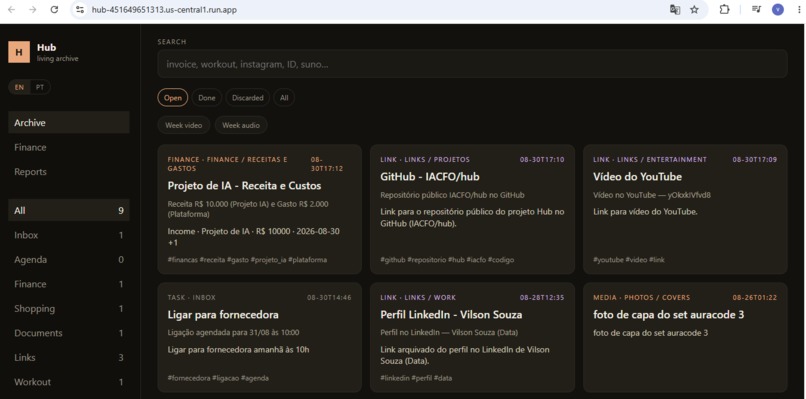806x399 pixels.
Task: Click the browser forward arrow
Action: coord(32,9)
